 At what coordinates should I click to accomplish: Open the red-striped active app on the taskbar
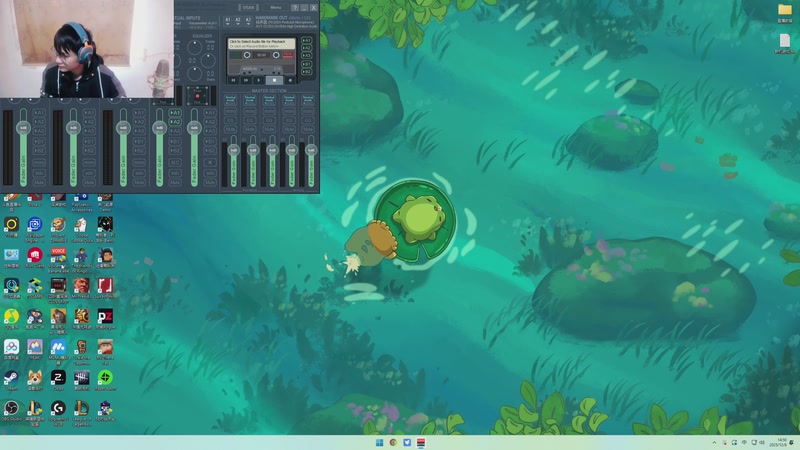[x=421, y=442]
